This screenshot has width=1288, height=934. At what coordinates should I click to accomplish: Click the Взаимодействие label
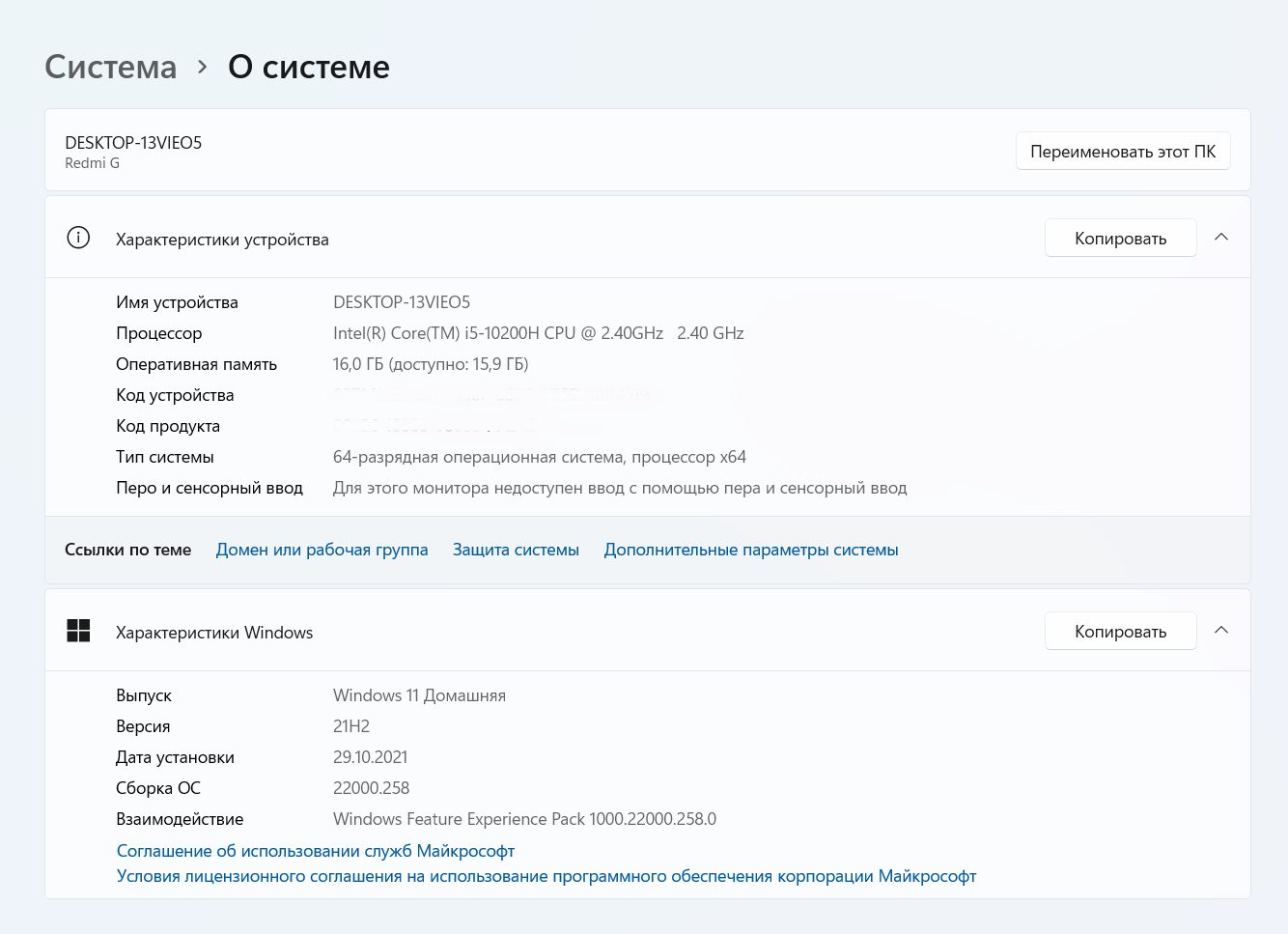[180, 819]
